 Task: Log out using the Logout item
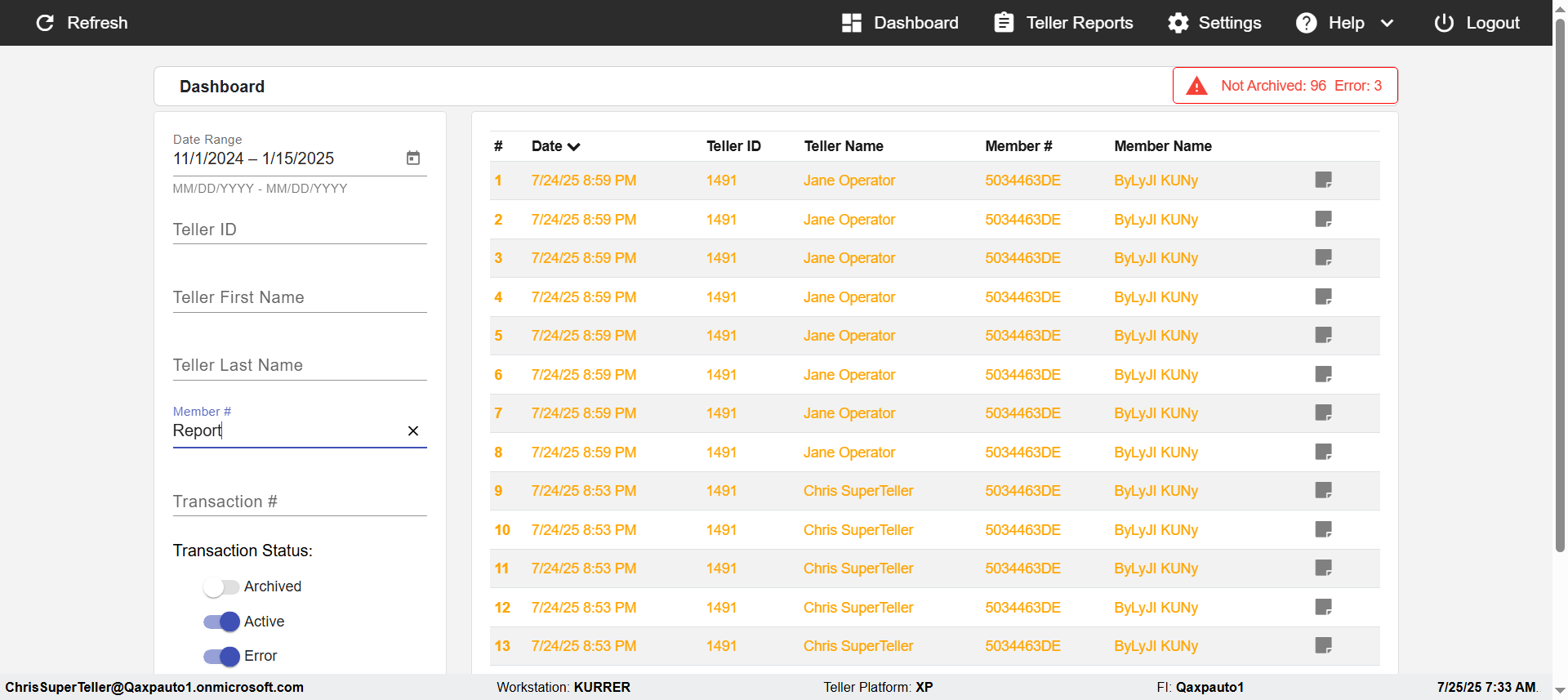coord(1477,23)
